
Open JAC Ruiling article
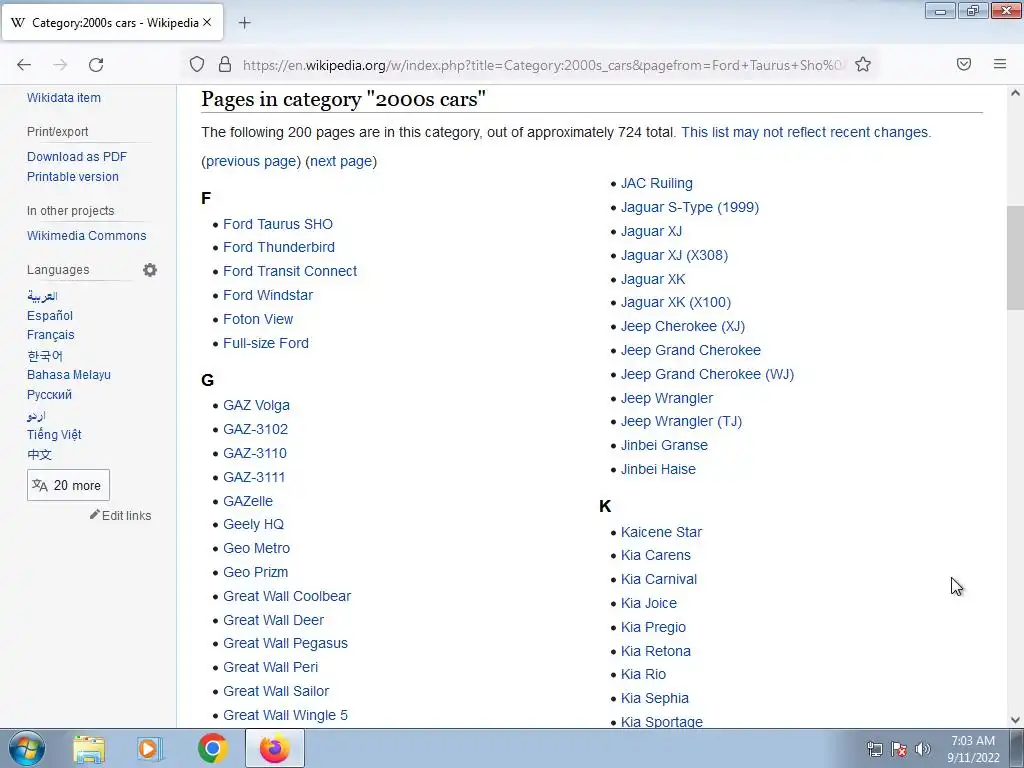[656, 184]
